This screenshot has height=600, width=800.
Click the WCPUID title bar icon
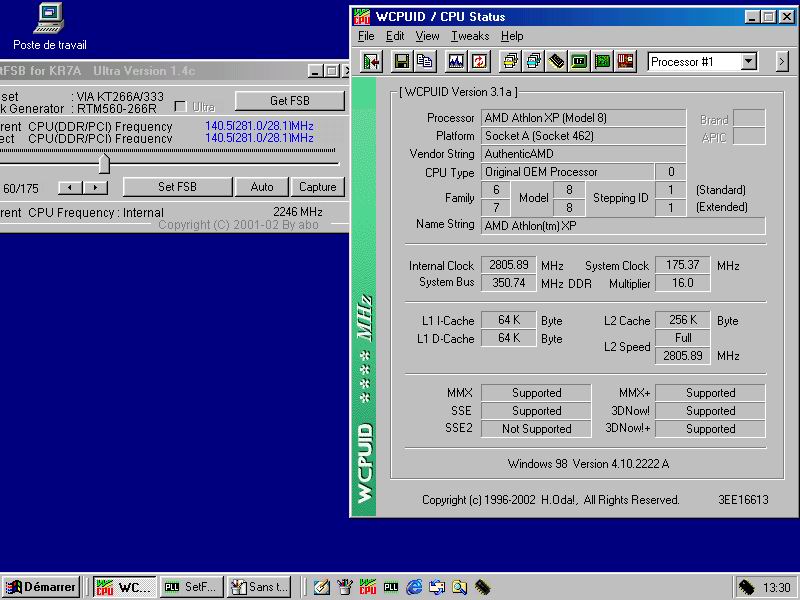click(x=362, y=17)
